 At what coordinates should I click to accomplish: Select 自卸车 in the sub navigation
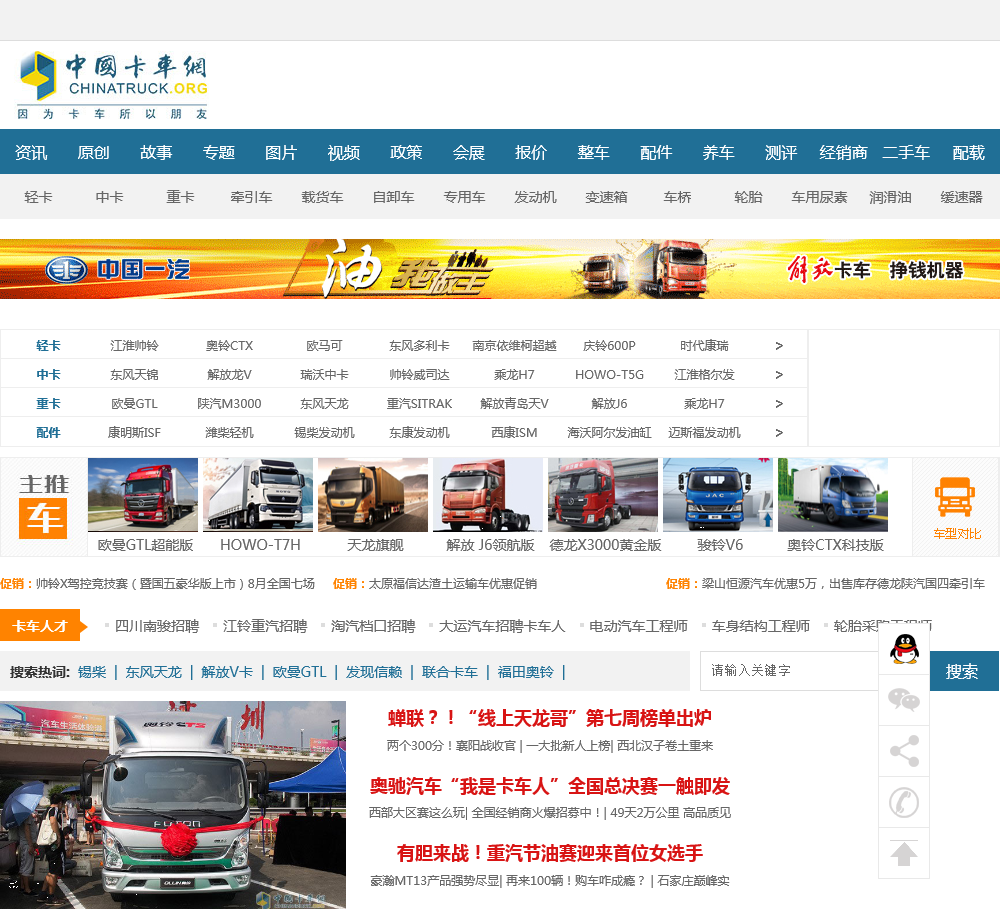393,197
